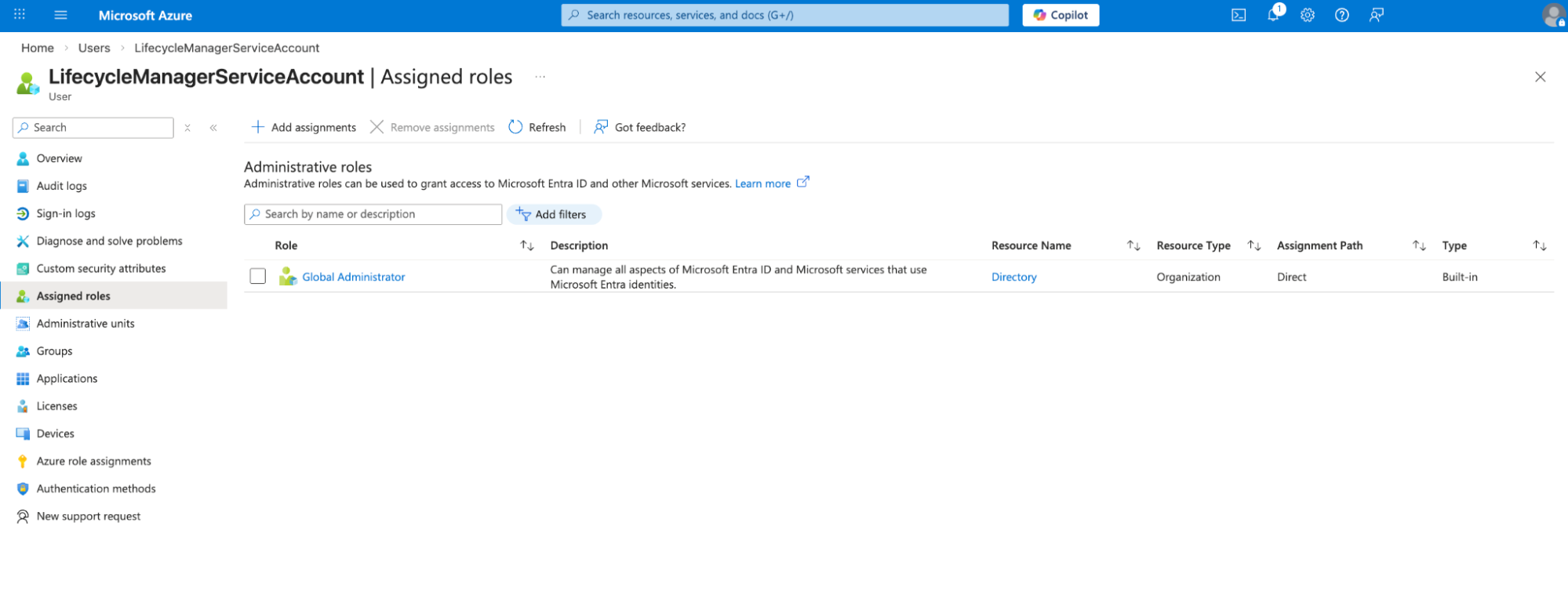This screenshot has width=1568, height=599.
Task: Click the Refresh icon in toolbar
Action: pyautogui.click(x=515, y=127)
